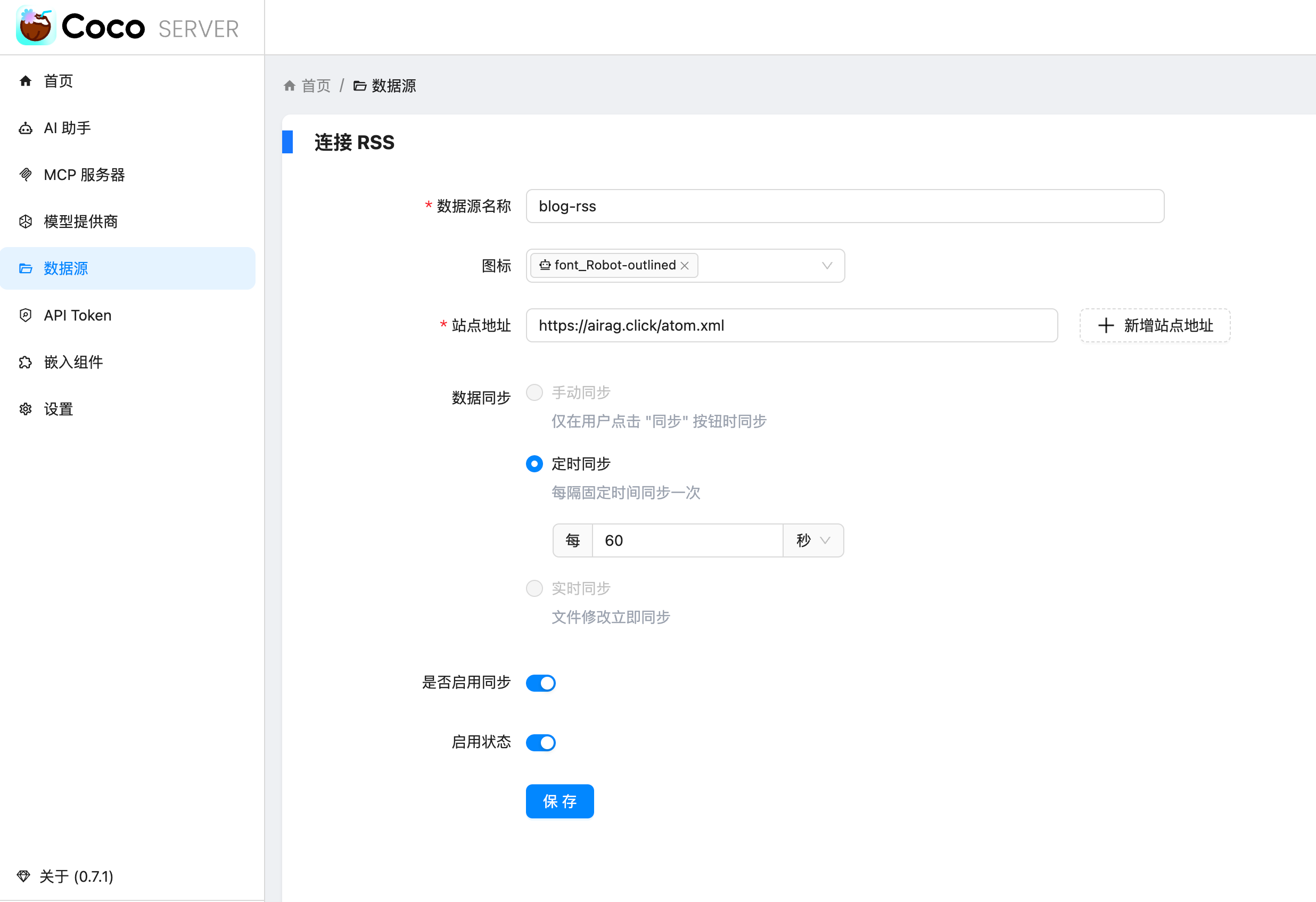
Task: Click the MCP 服务器 sidebar icon
Action: coord(26,175)
